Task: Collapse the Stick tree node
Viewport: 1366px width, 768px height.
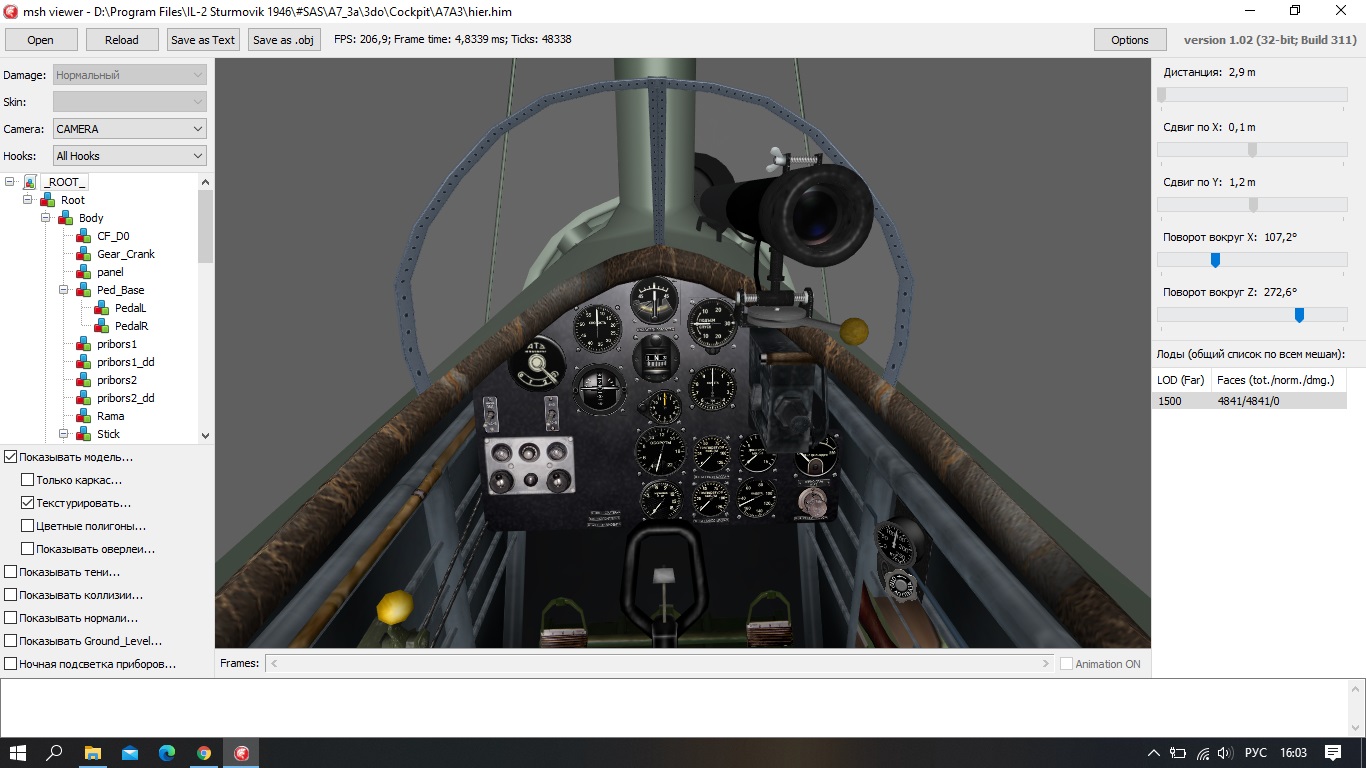Action: point(65,434)
